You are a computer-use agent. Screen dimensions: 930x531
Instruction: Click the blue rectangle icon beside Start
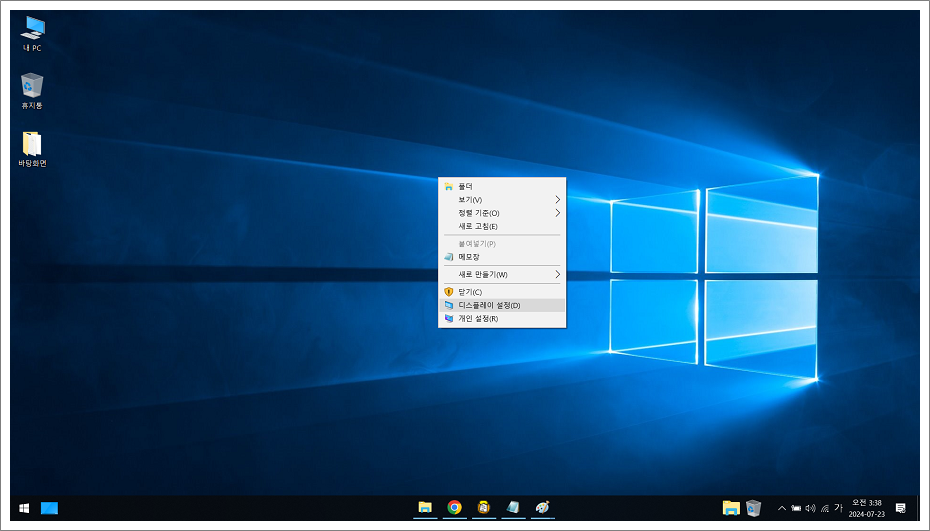coord(49,508)
